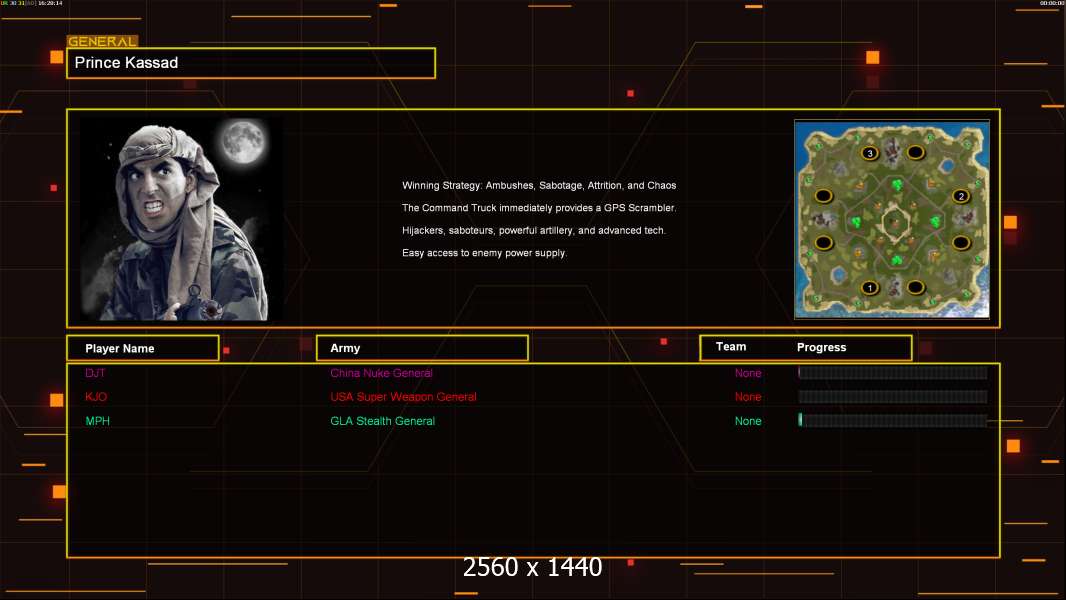Click the Progress column header

[821, 348]
